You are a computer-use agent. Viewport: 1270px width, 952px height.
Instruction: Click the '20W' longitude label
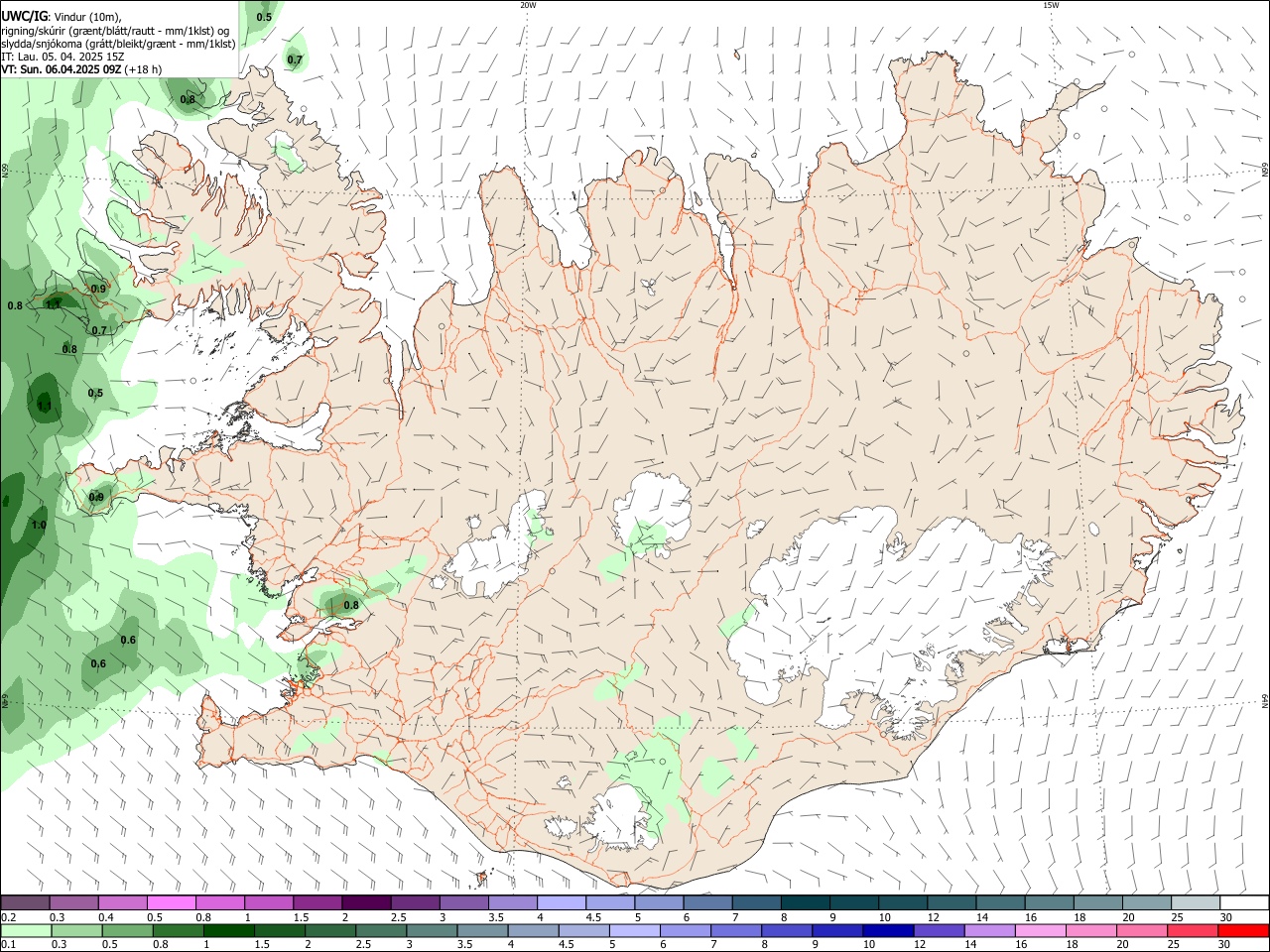click(528, 5)
